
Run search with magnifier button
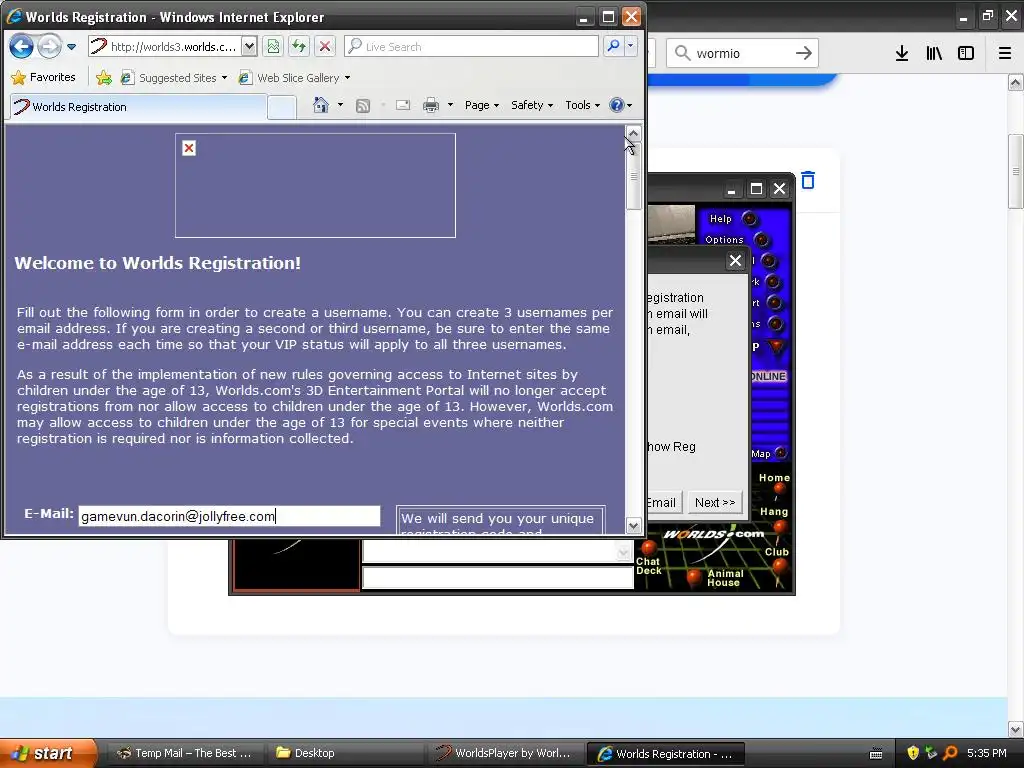click(613, 46)
